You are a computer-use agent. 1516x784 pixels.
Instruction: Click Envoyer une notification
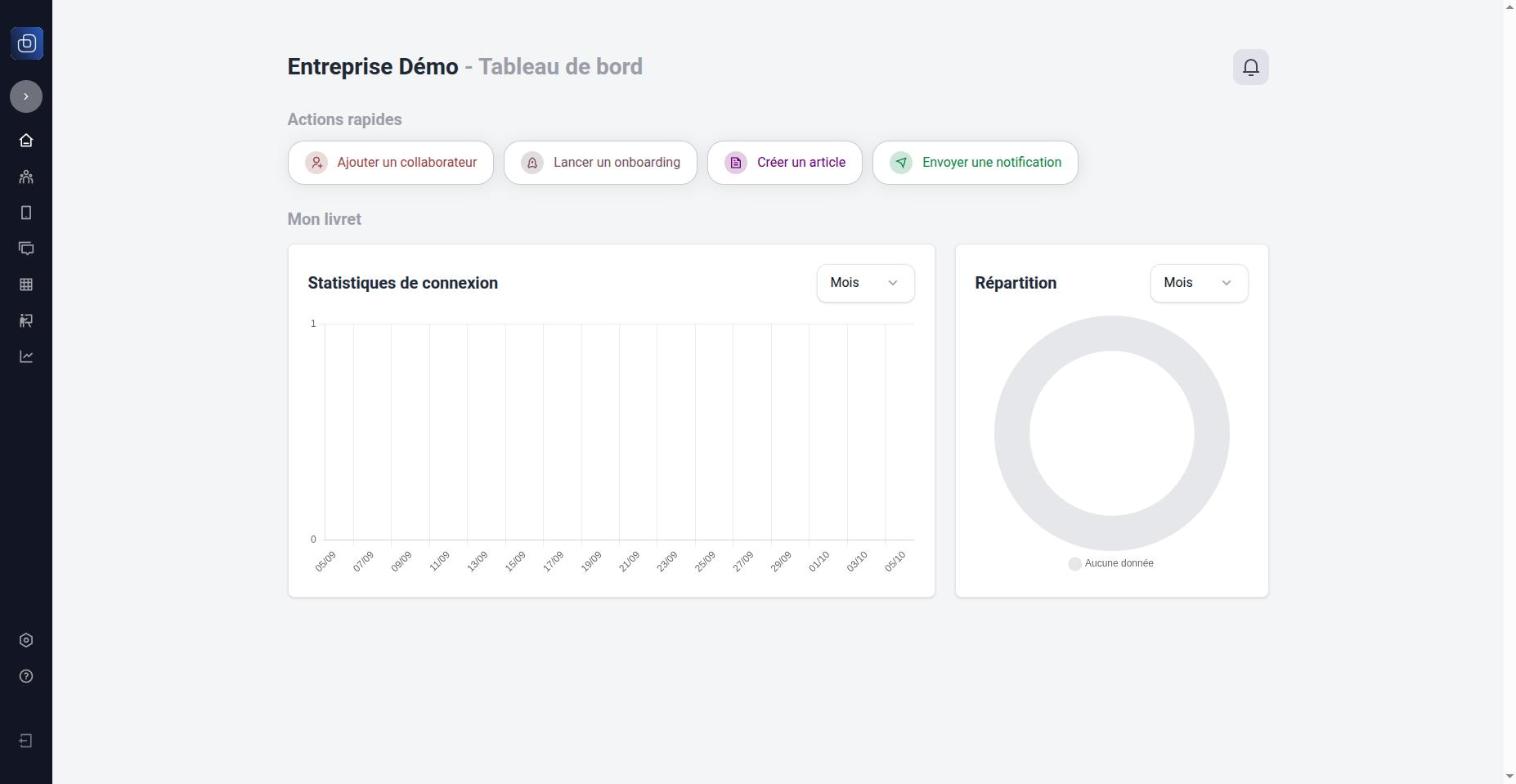975,163
